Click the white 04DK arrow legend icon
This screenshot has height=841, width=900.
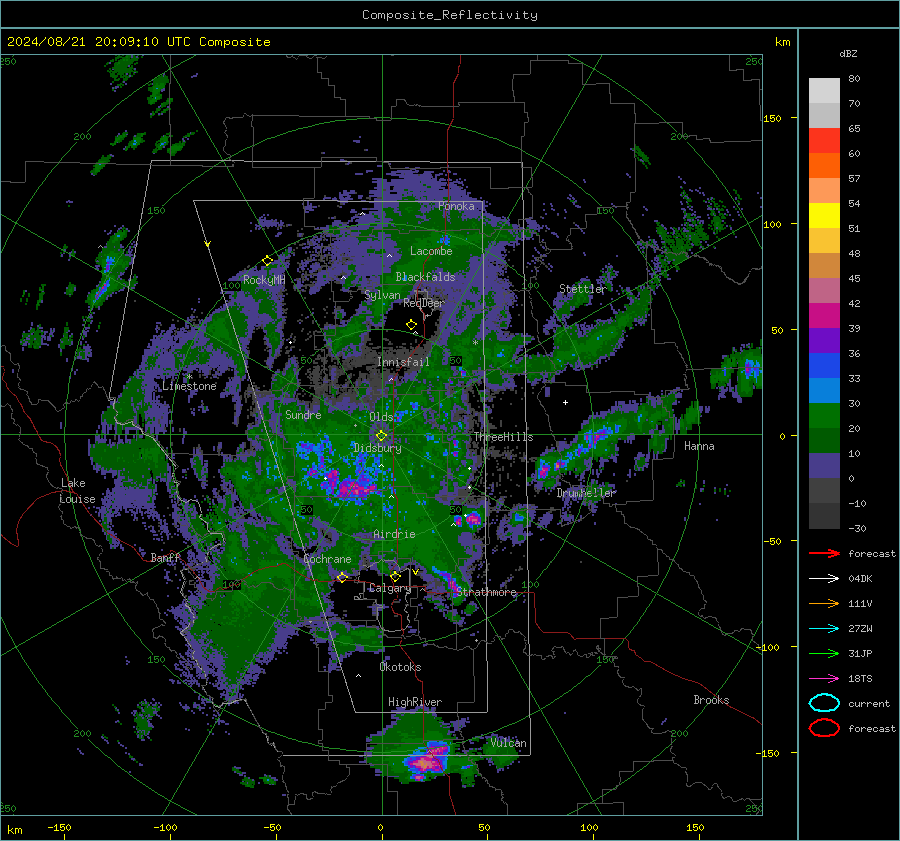click(824, 579)
